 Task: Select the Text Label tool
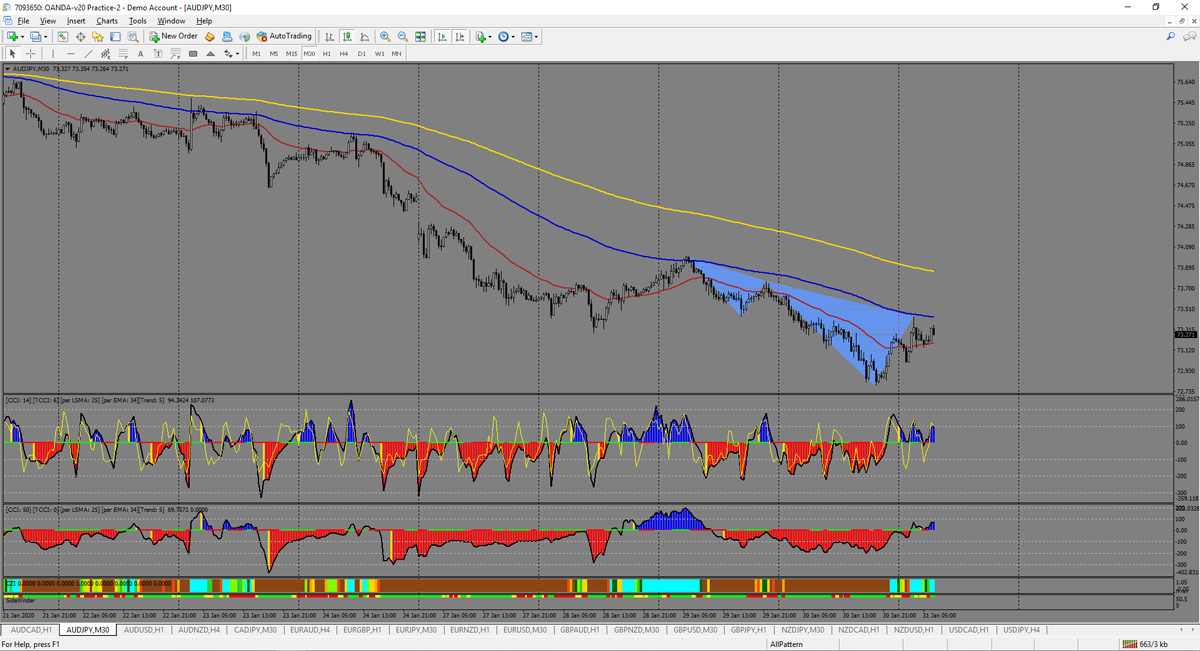pos(158,53)
